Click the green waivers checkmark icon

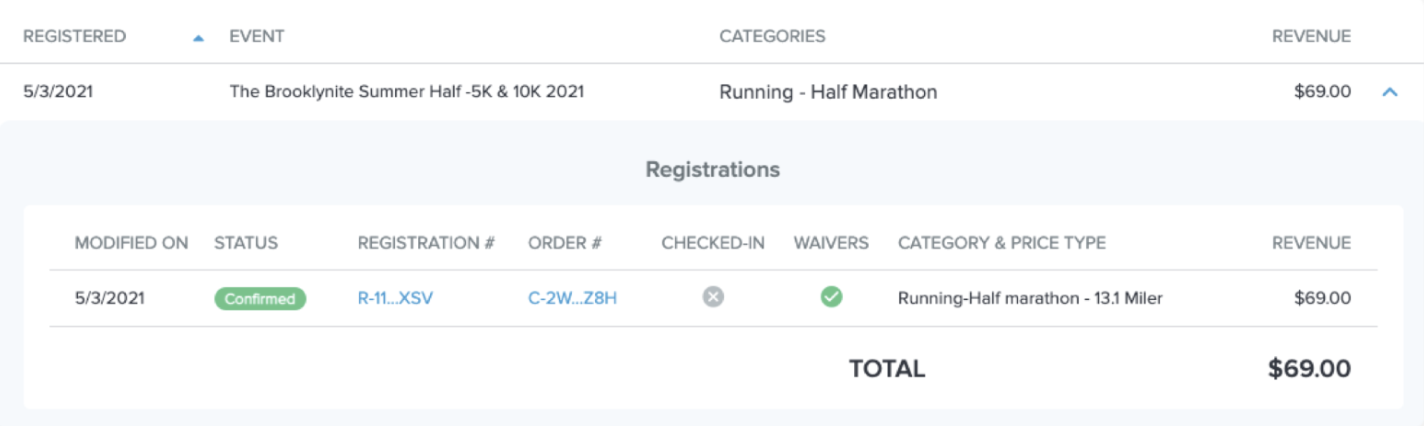click(831, 297)
